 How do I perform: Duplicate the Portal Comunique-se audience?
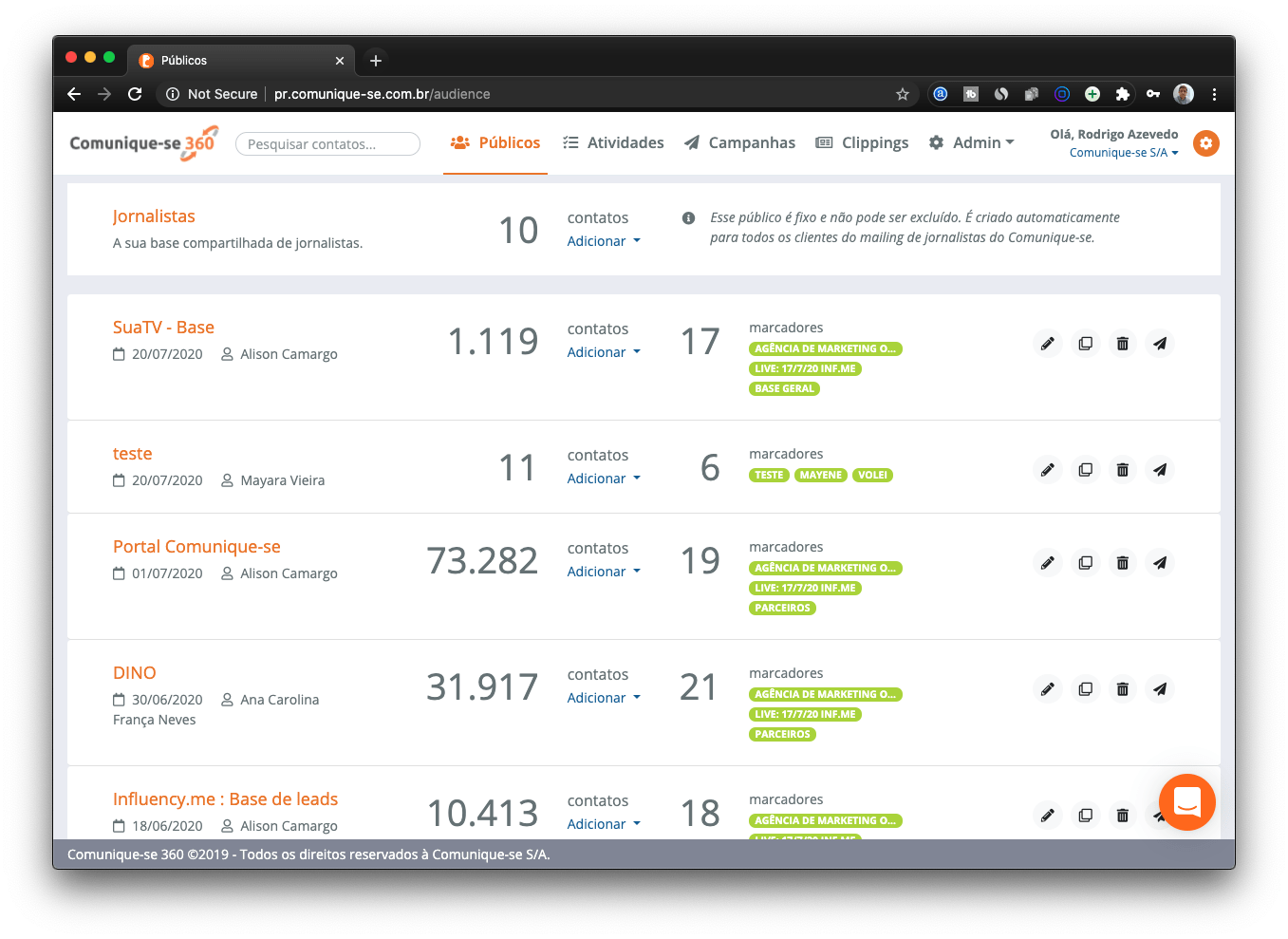click(1085, 563)
